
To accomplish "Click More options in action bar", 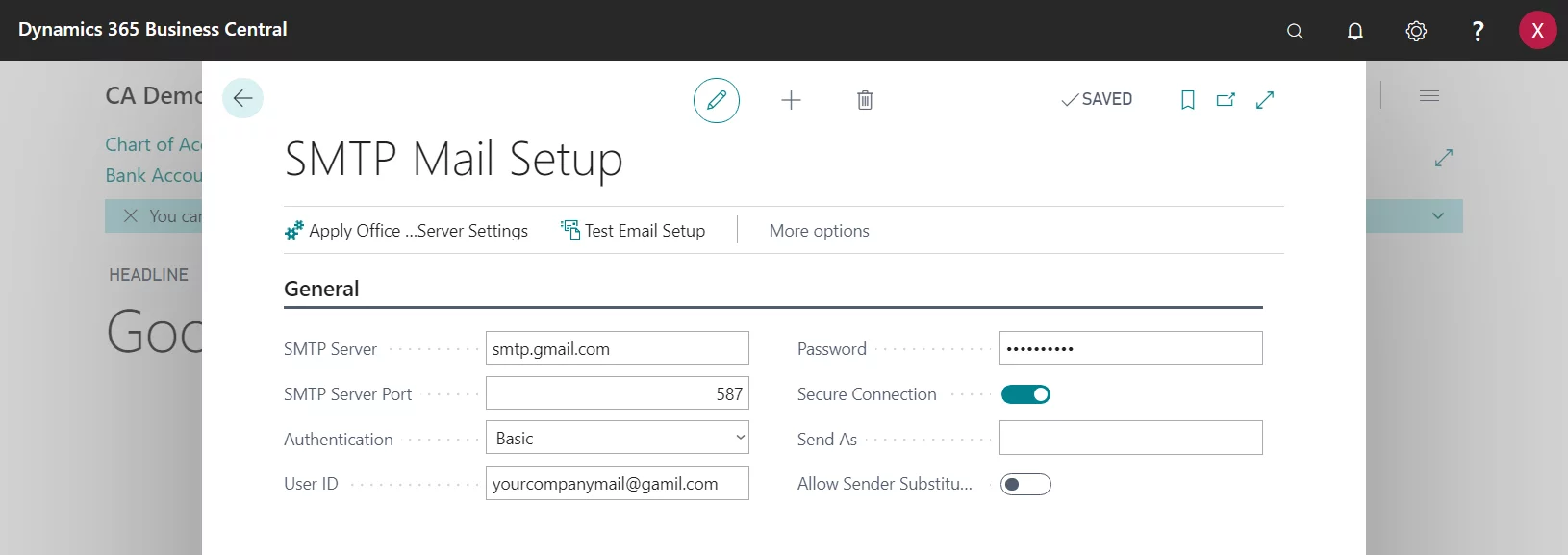I will (x=819, y=231).
